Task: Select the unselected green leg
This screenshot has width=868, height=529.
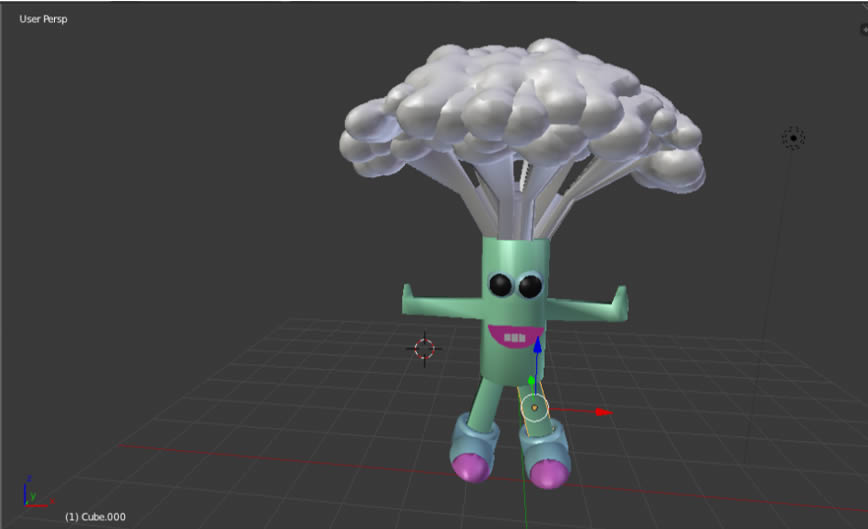Action: [x=484, y=404]
